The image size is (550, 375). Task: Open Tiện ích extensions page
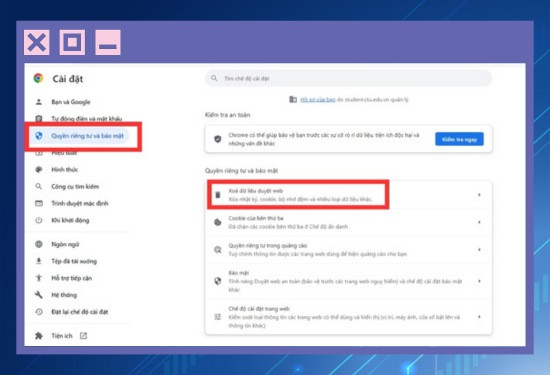point(62,336)
